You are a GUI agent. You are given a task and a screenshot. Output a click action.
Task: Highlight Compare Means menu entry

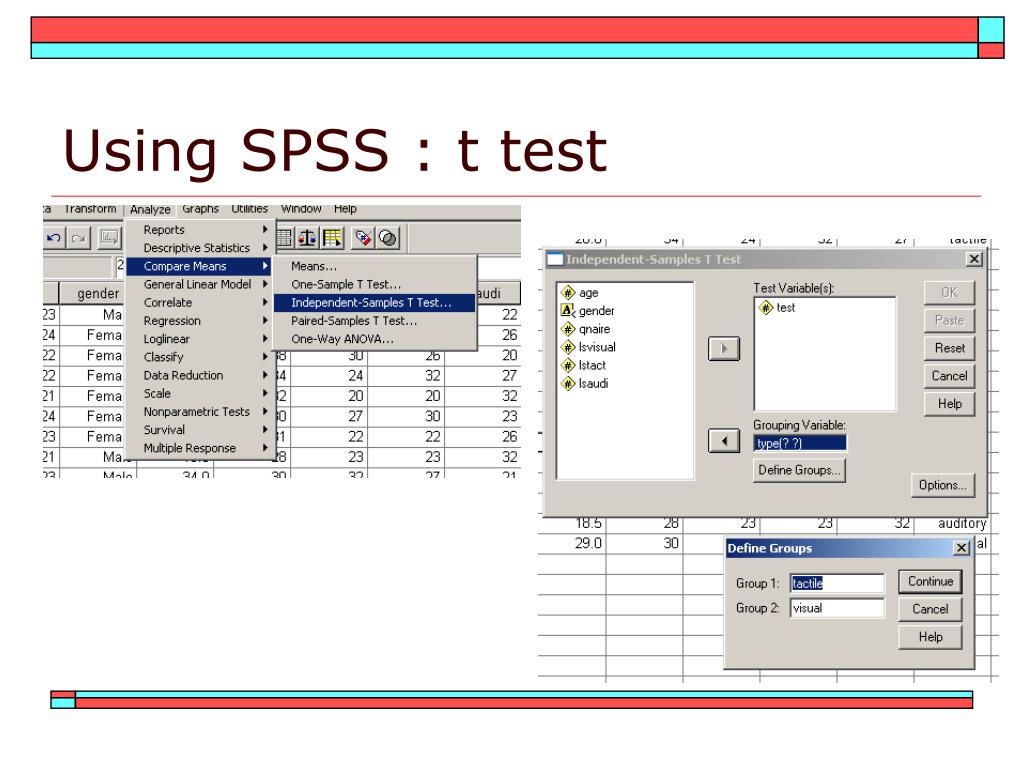[x=199, y=266]
